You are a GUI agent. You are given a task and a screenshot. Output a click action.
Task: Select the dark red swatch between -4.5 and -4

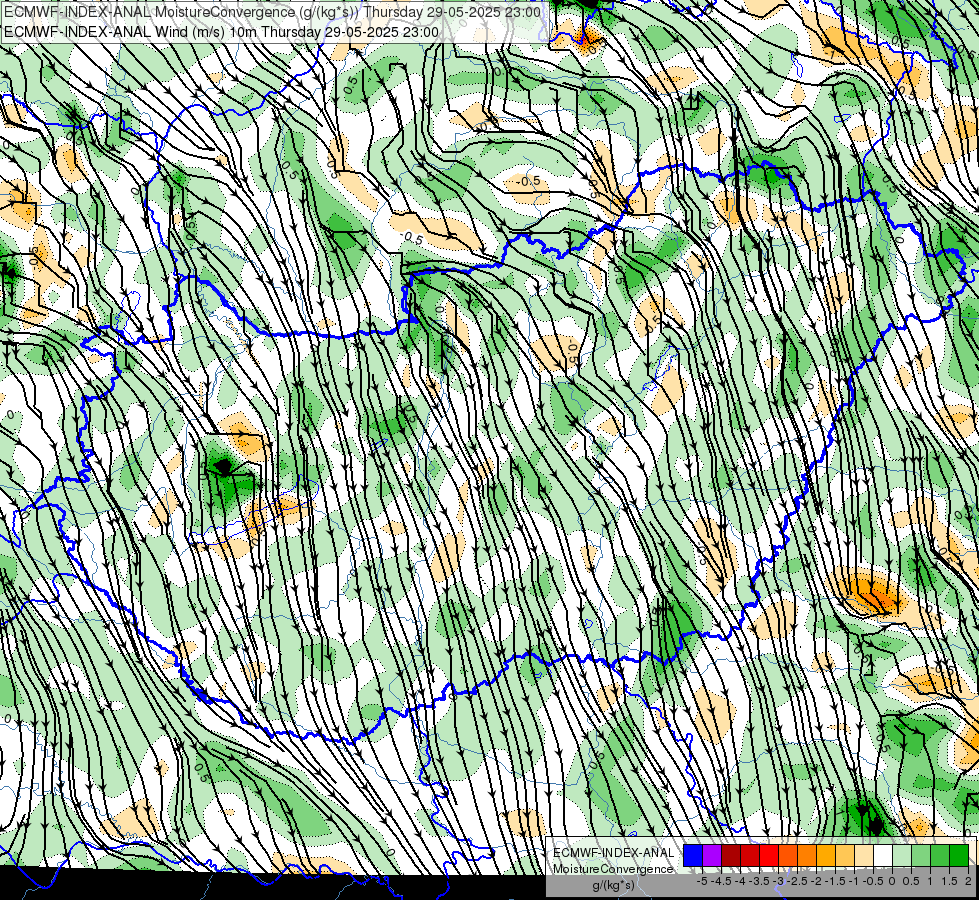731,856
